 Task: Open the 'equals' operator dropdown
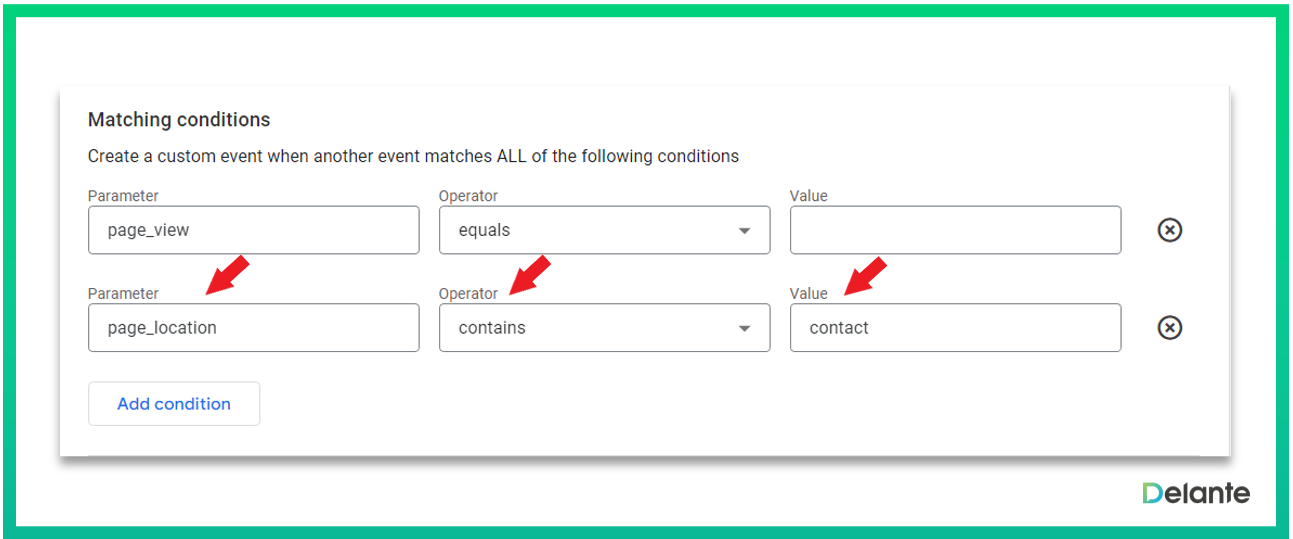tap(604, 230)
